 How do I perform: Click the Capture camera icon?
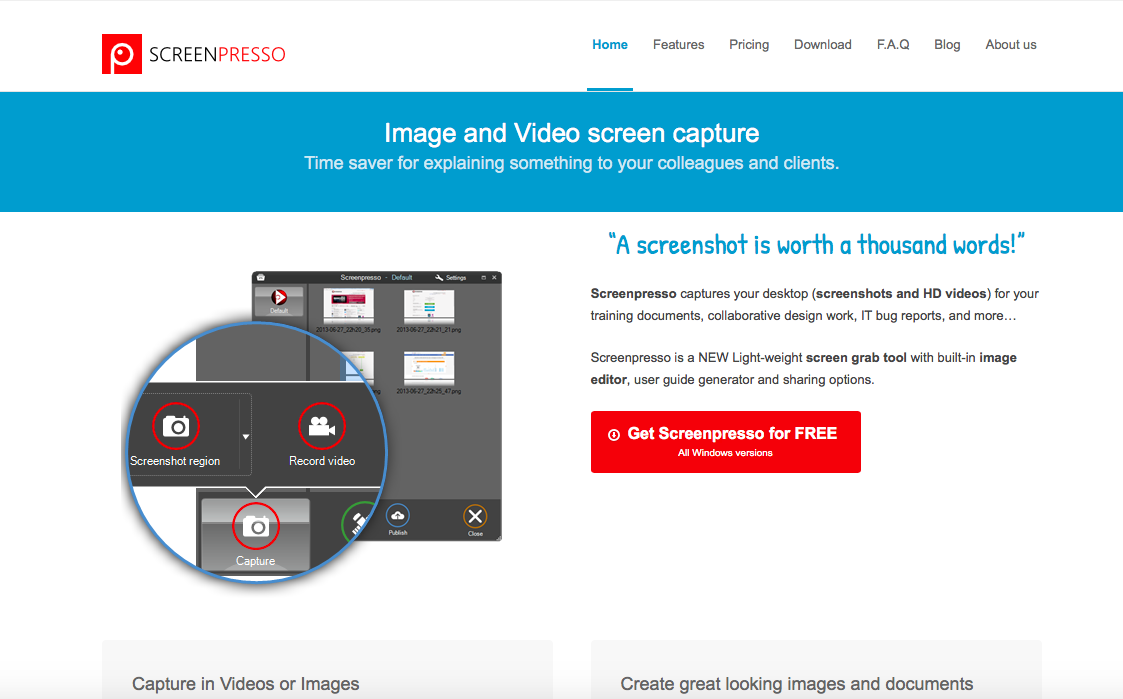pyautogui.click(x=256, y=526)
